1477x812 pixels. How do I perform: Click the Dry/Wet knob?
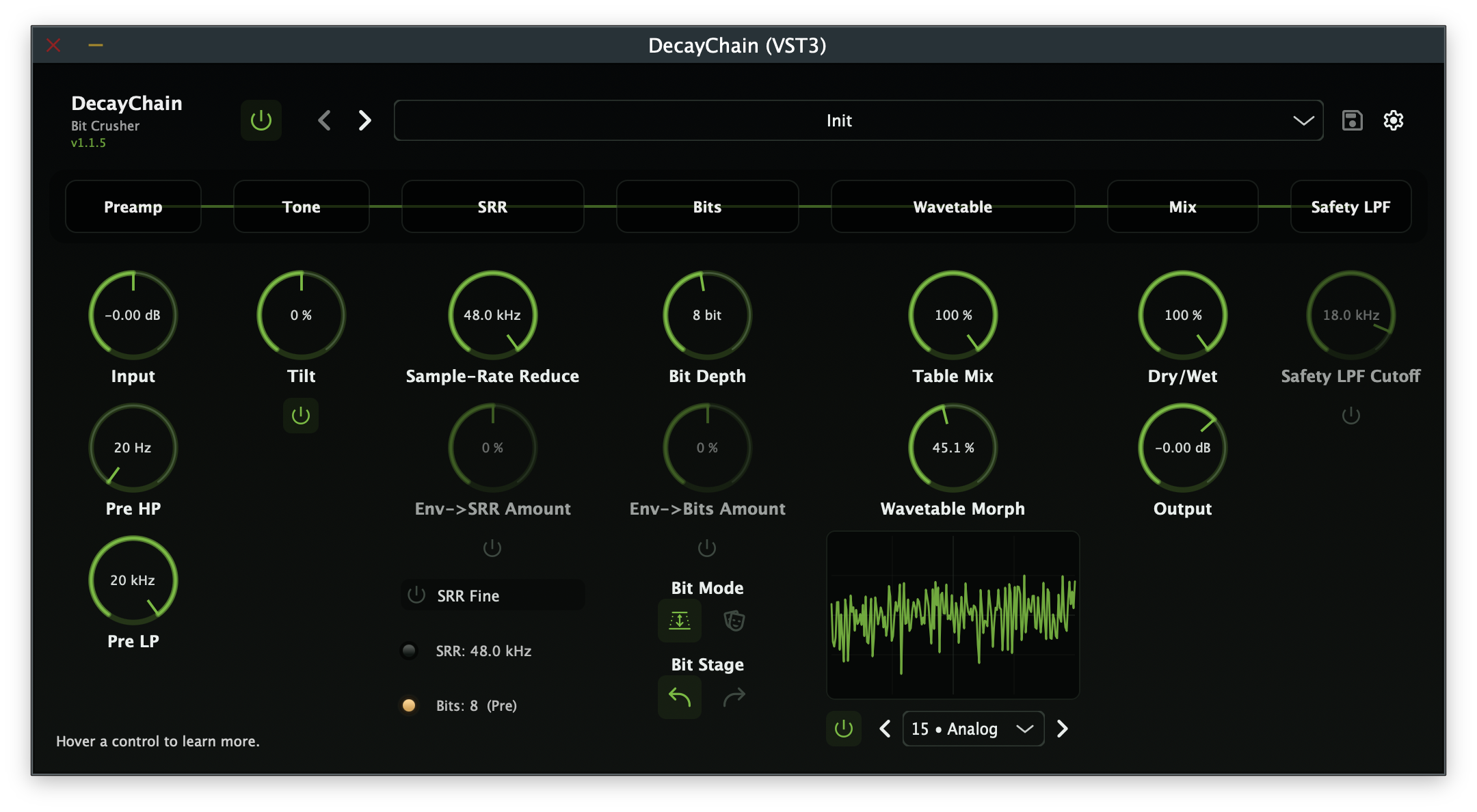pos(1182,314)
